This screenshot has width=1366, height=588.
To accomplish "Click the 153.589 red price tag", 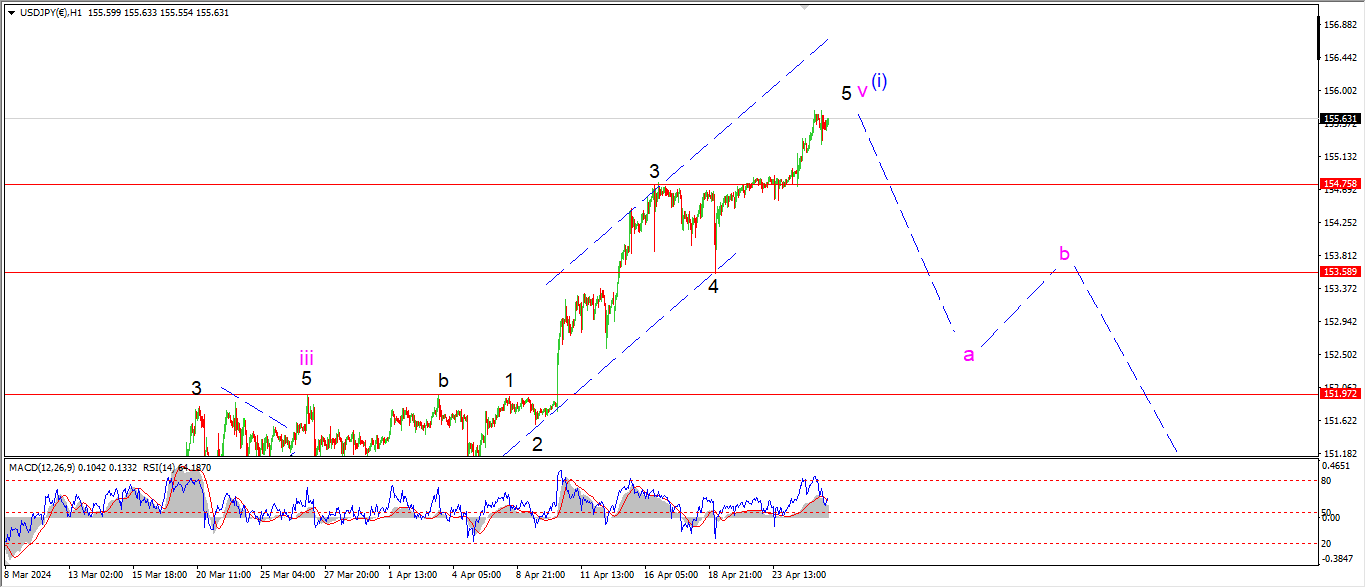I will coord(1339,272).
